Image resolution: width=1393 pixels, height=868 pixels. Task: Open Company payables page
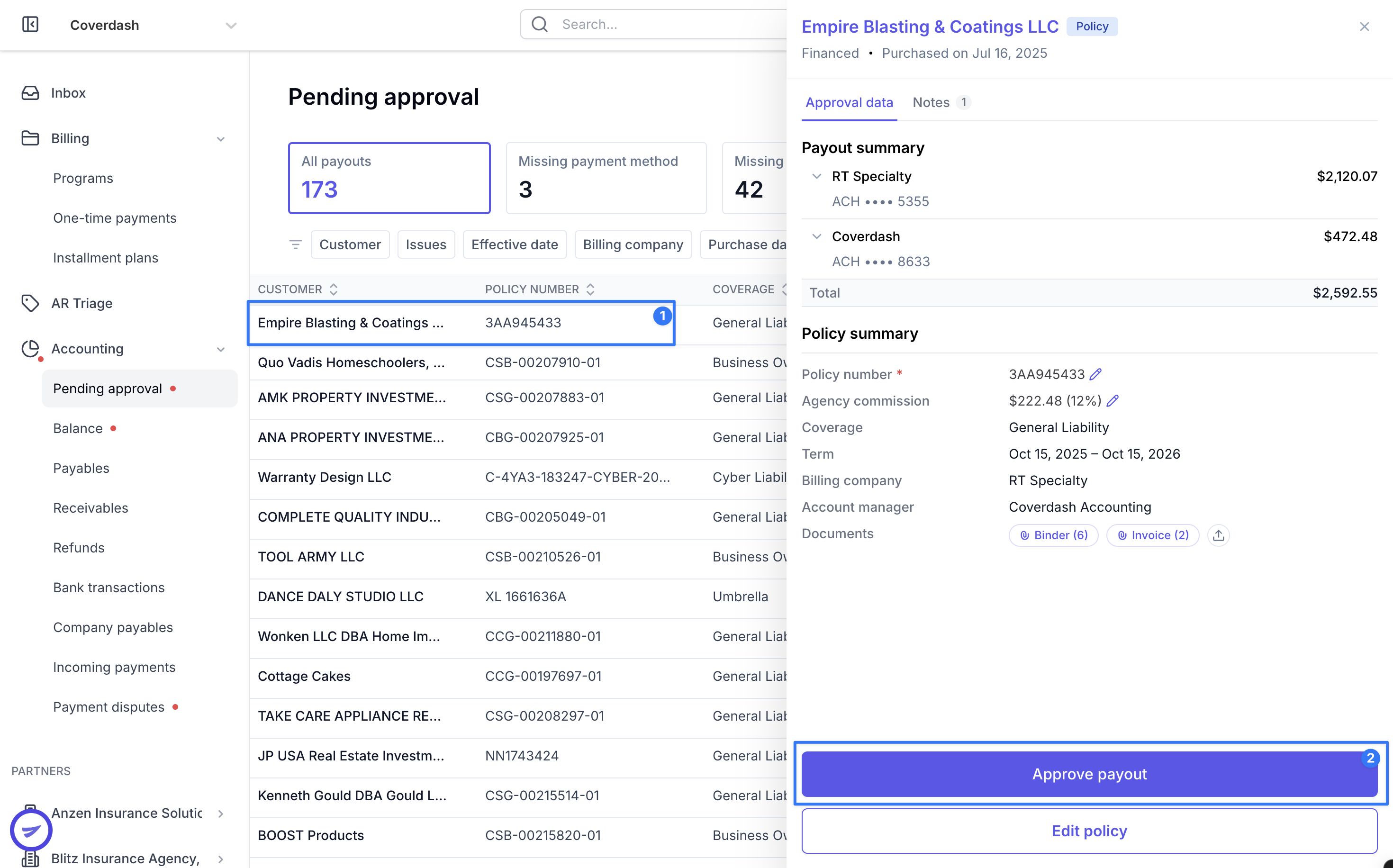coord(113,627)
